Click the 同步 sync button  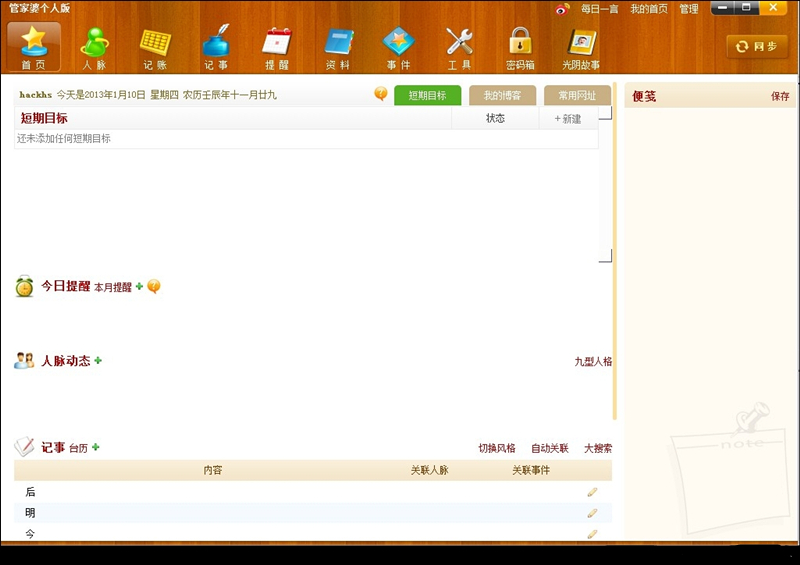[757, 46]
